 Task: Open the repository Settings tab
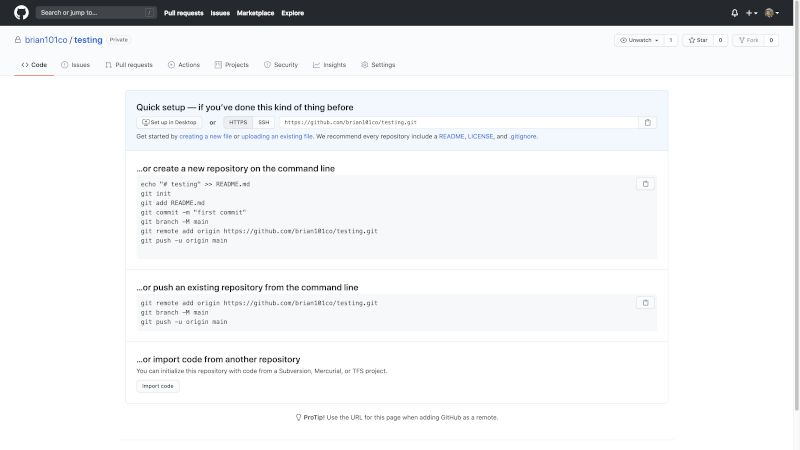coord(378,65)
